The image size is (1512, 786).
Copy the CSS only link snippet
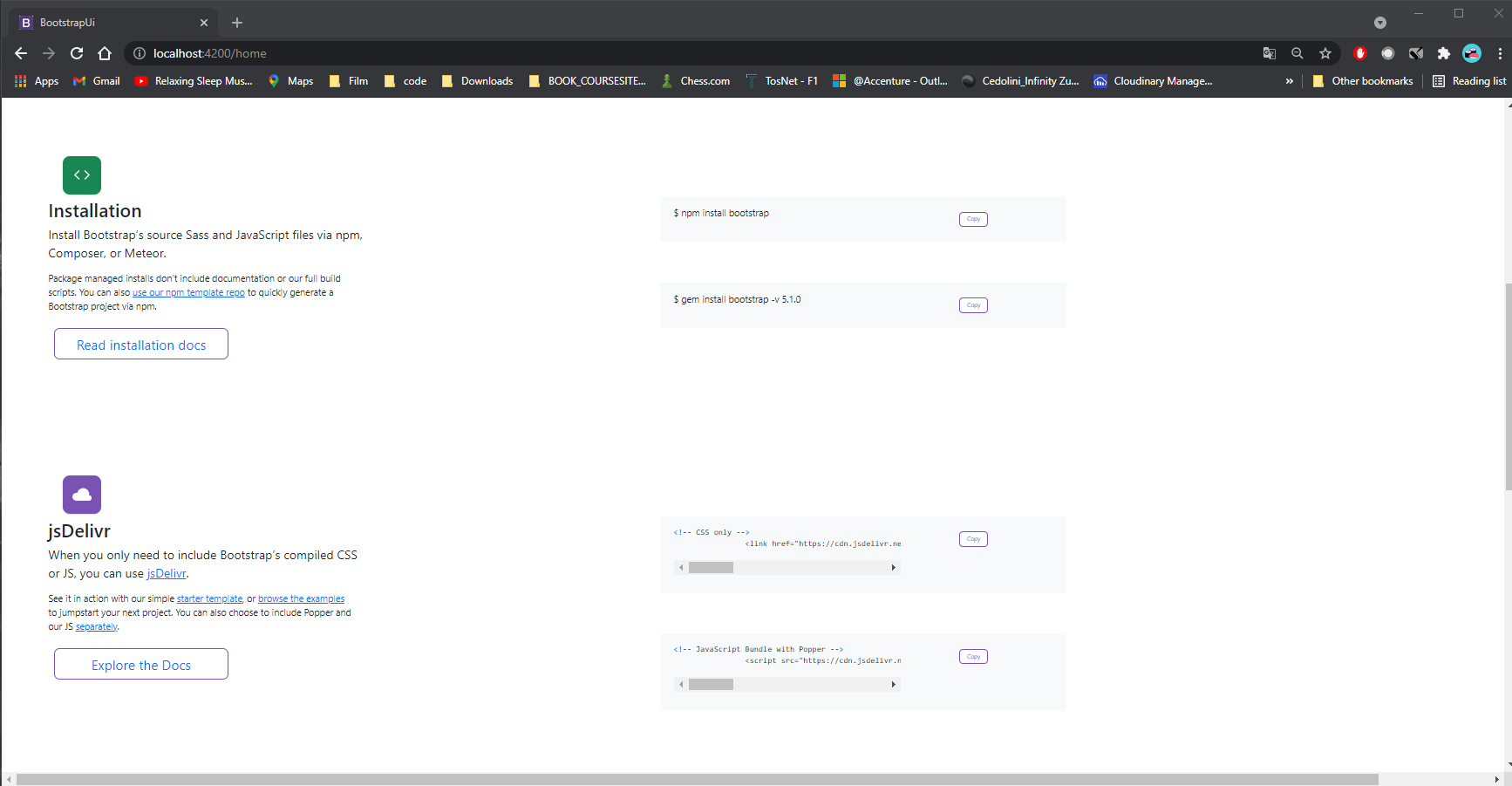(973, 539)
